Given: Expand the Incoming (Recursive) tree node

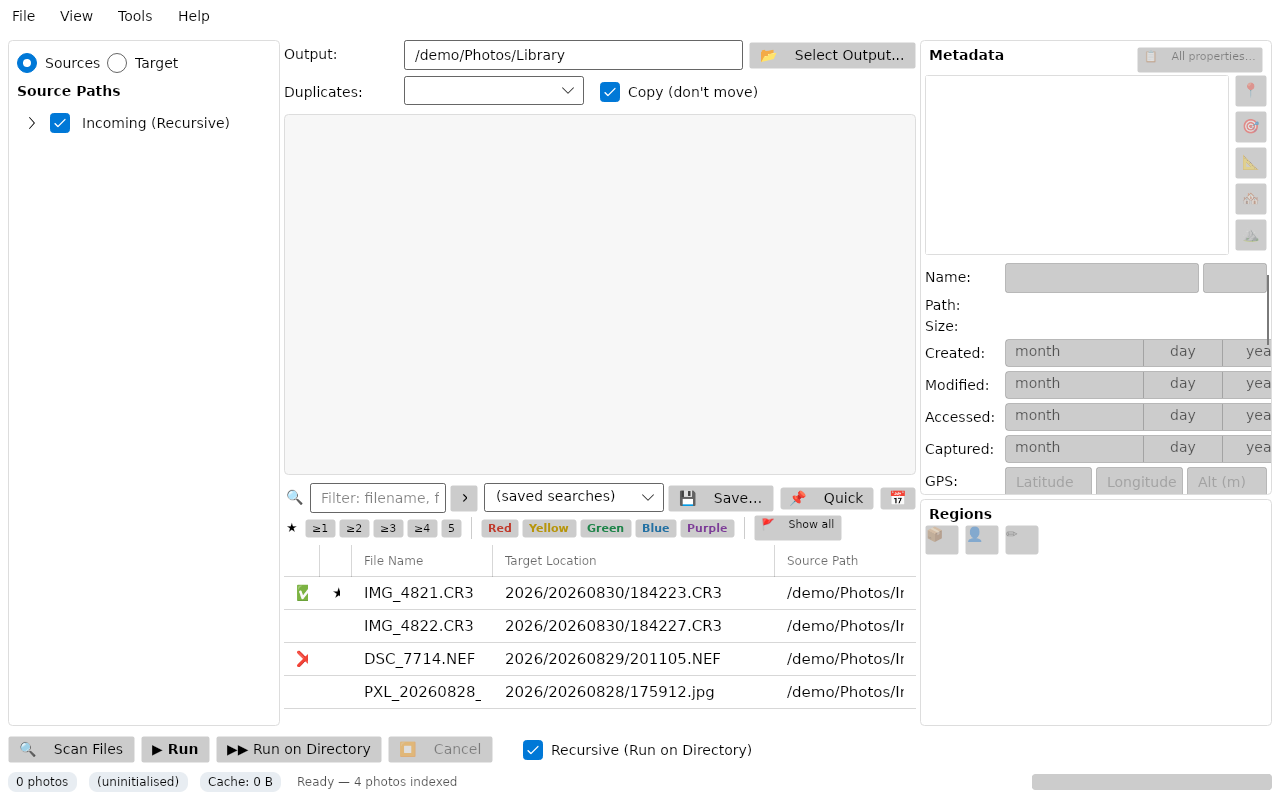Looking at the screenshot, I should [32, 123].
